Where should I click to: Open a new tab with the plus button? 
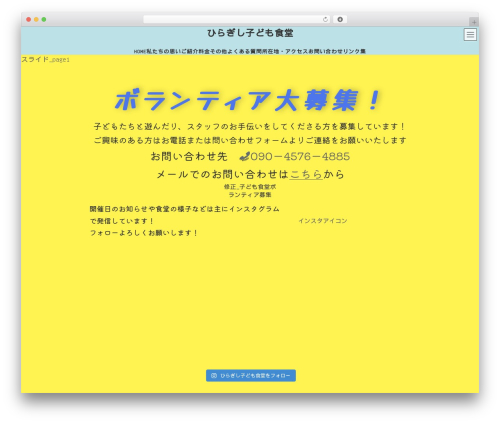[474, 22]
